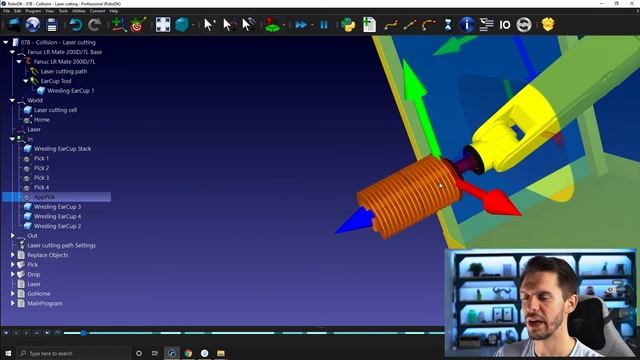Screen dimensions: 640x360
Task: Open the yellow package export icon
Action: pos(548,25)
